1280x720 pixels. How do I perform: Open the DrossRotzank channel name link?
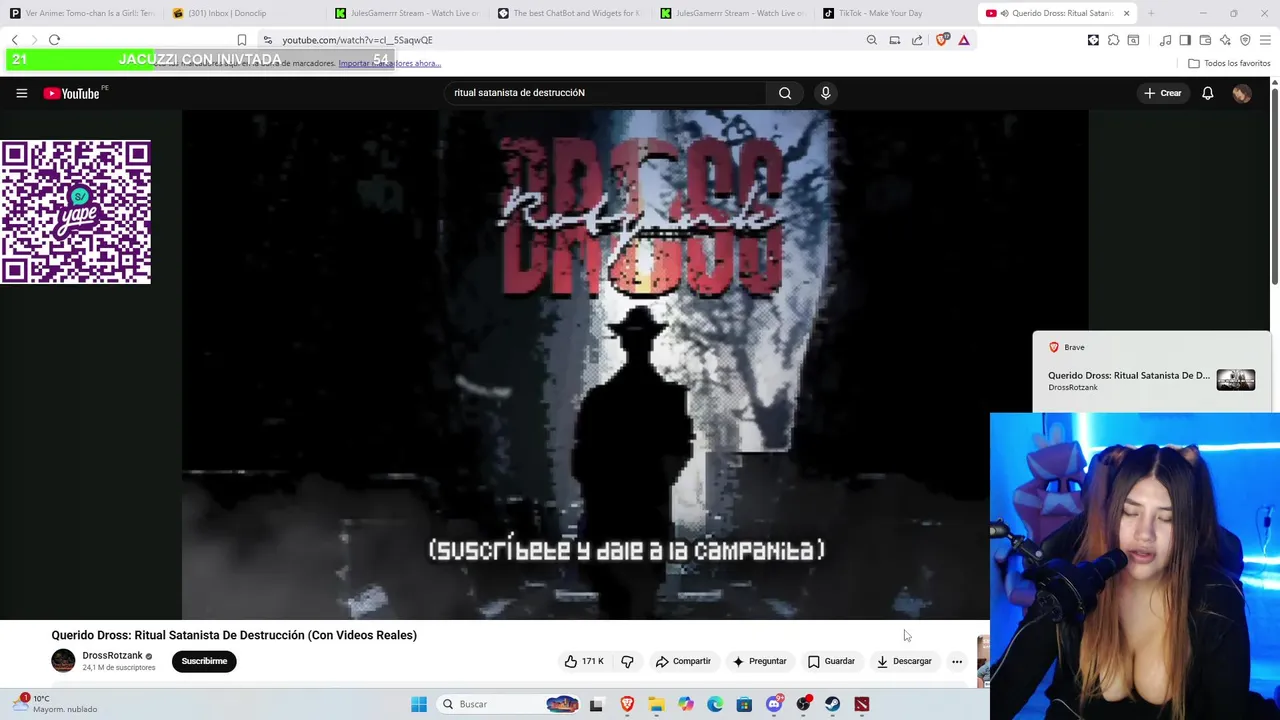[x=112, y=656]
